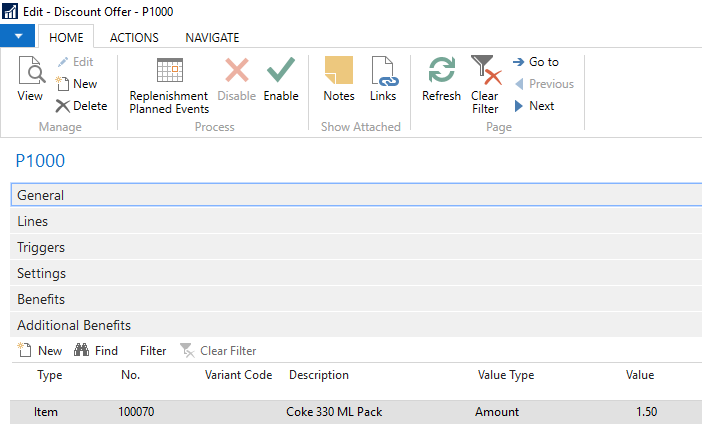Screen dimensions: 702x437
Task: Open Replenishment Planned Events calendar
Action: tap(169, 70)
